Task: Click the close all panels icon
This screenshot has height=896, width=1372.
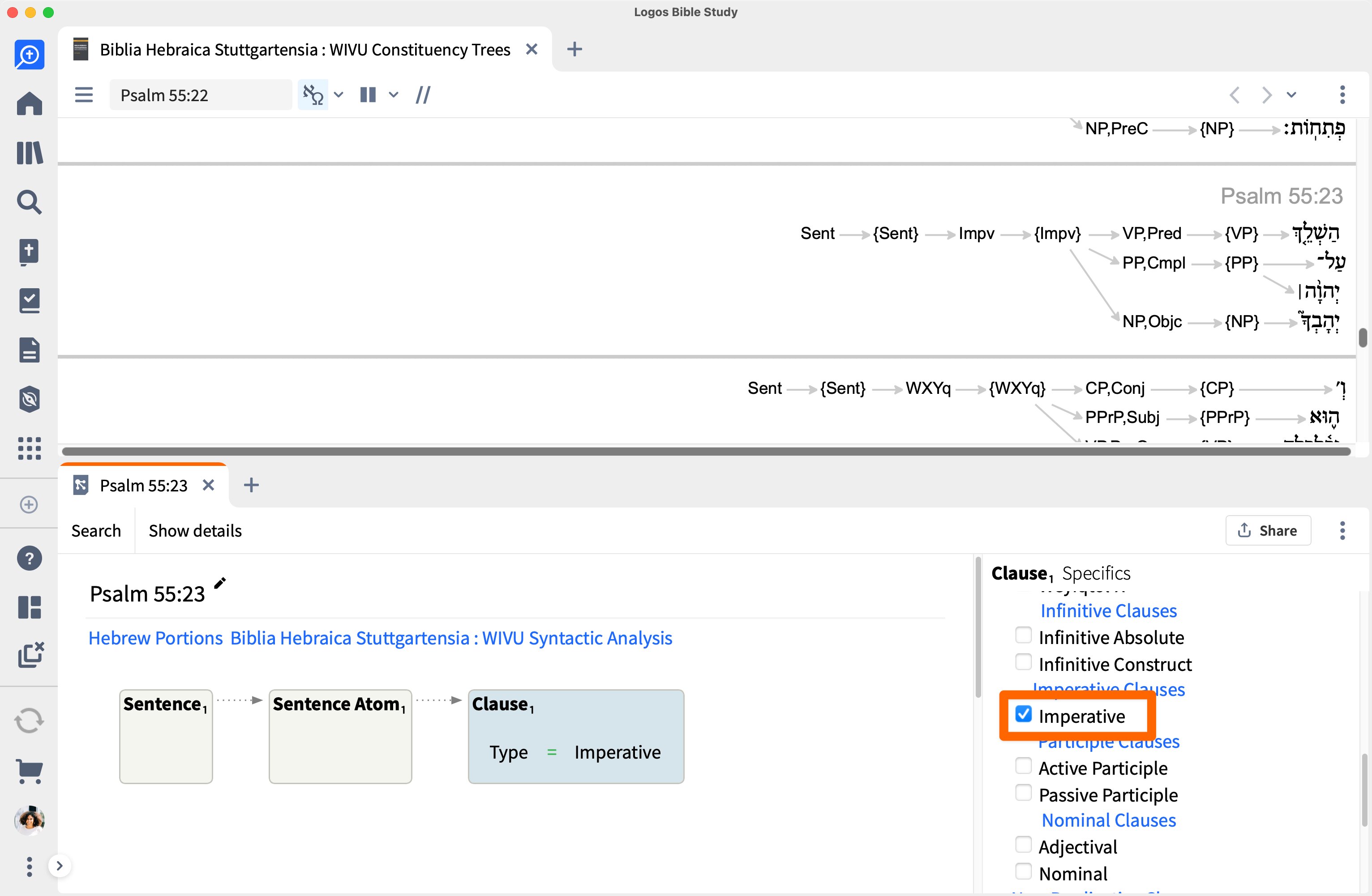Action: pyautogui.click(x=30, y=655)
